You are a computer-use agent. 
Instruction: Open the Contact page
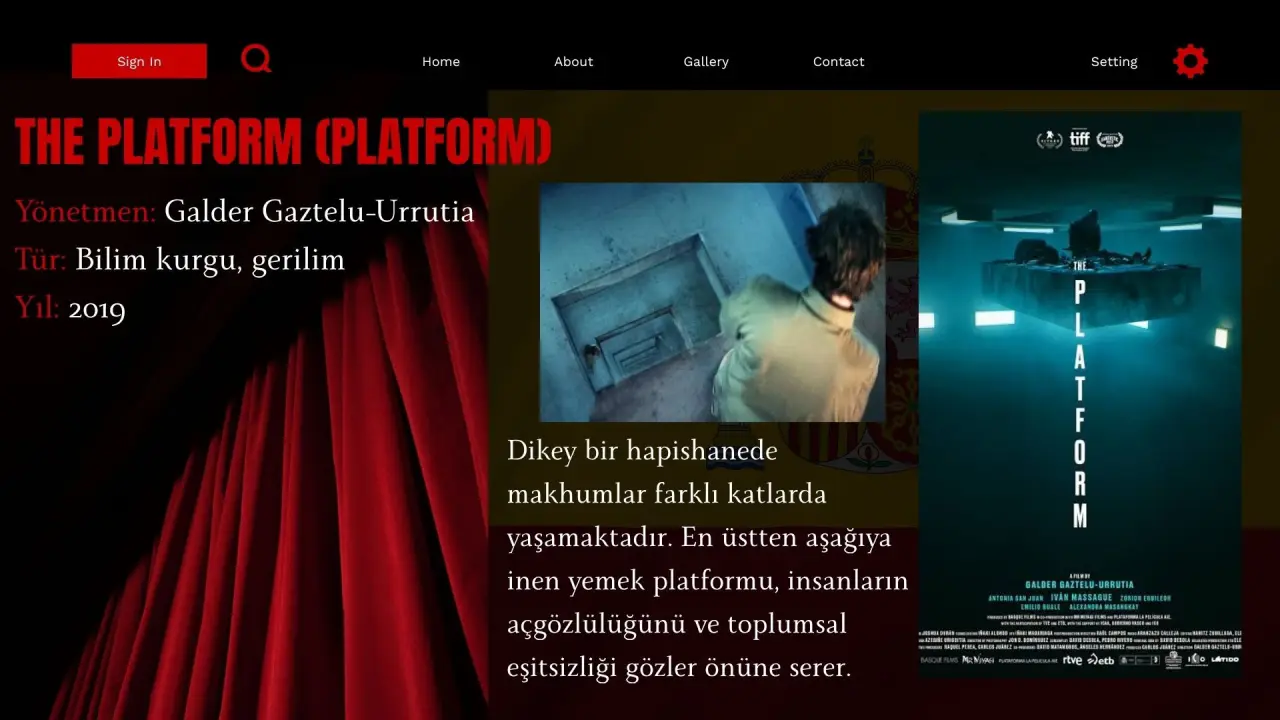coord(839,61)
